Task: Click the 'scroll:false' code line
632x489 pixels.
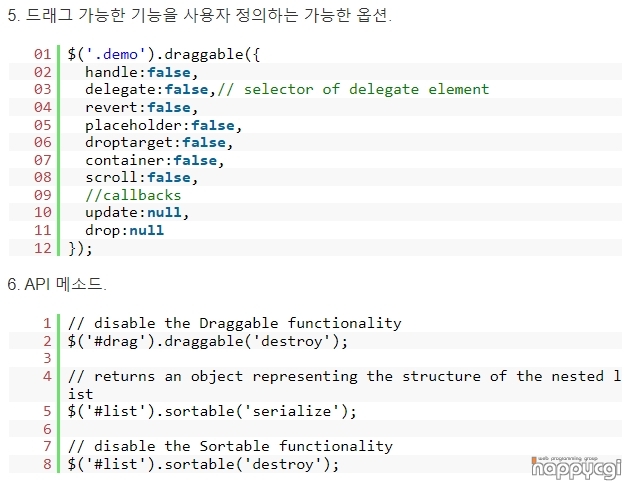Action: (141, 177)
